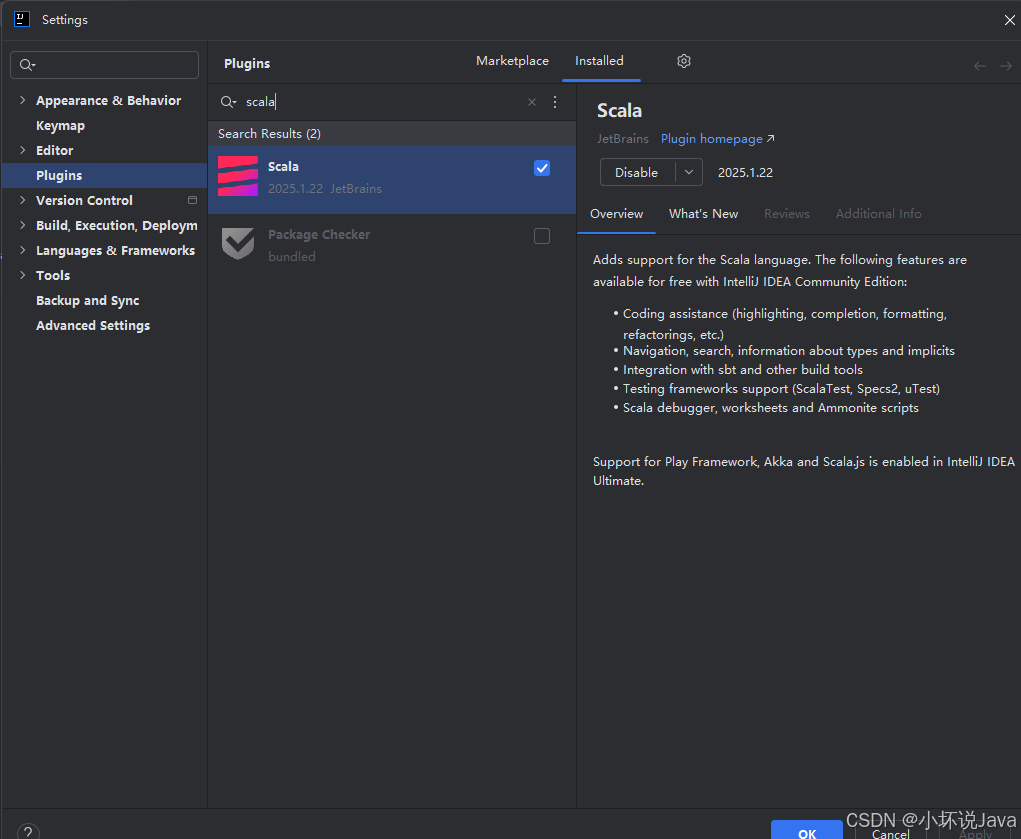Expand Appearance & Behavior settings
Screen dimensions: 1021x839
[x=23, y=100]
